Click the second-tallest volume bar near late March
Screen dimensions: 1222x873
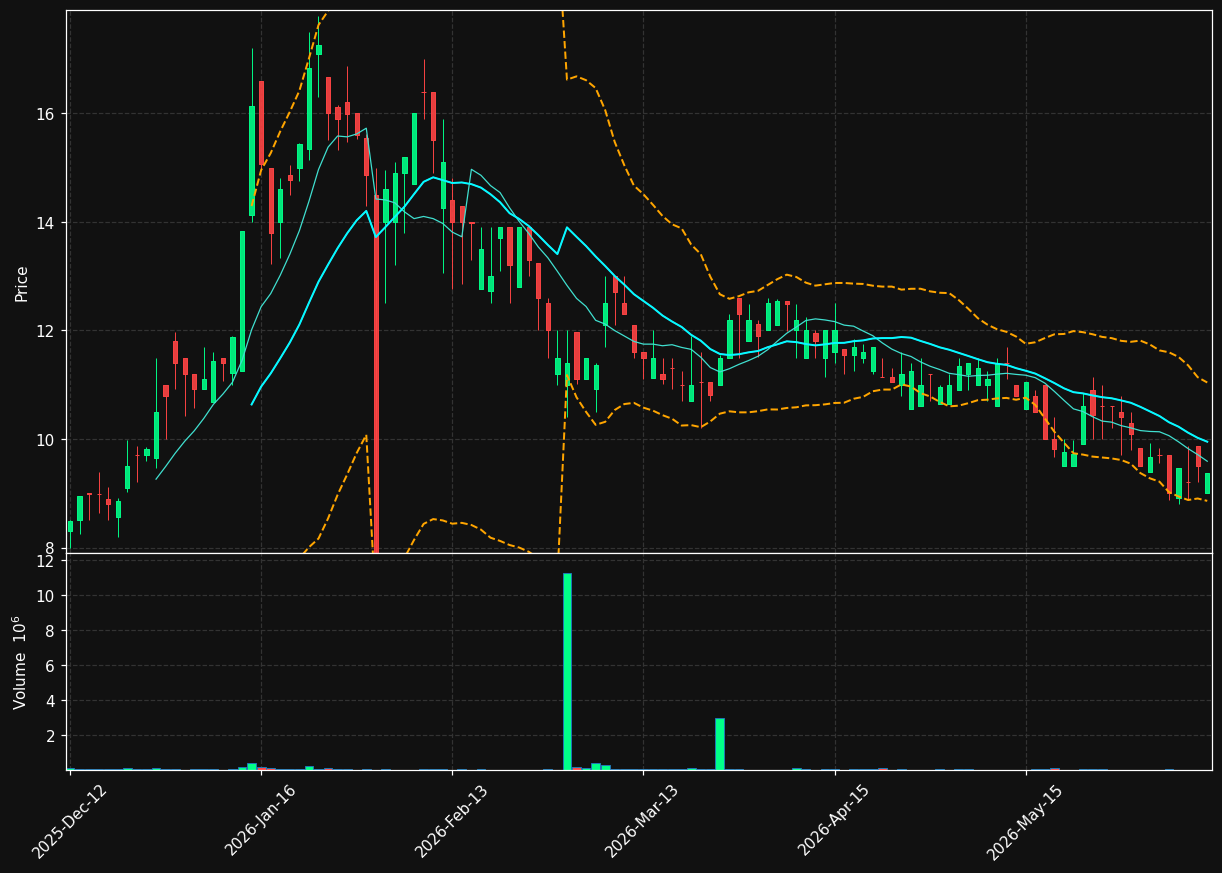point(719,744)
